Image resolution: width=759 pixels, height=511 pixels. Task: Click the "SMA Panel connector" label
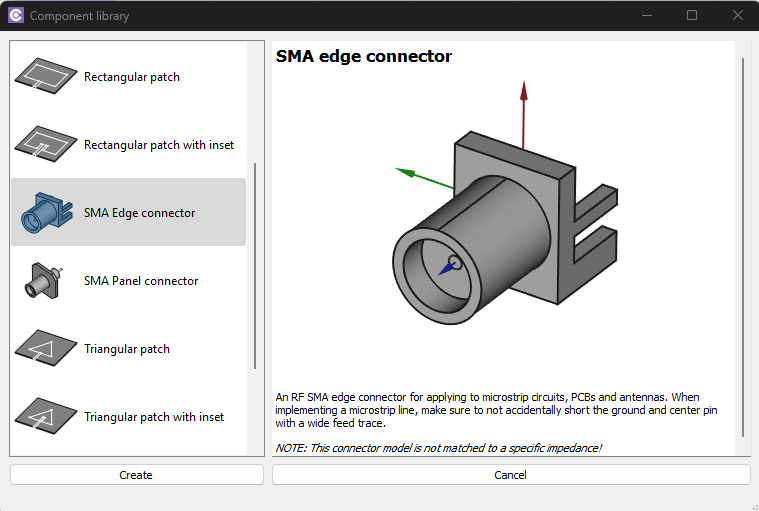(x=141, y=281)
